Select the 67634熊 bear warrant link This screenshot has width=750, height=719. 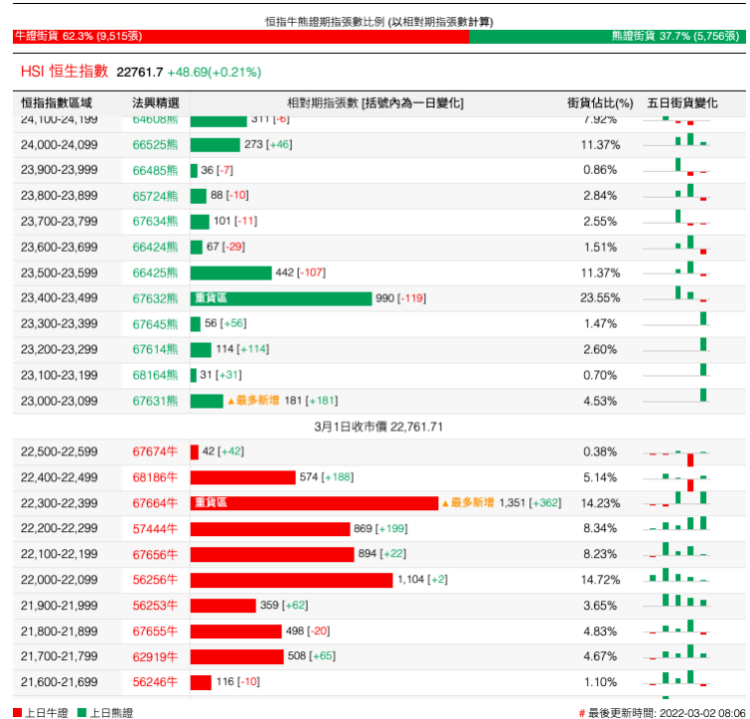click(x=155, y=221)
